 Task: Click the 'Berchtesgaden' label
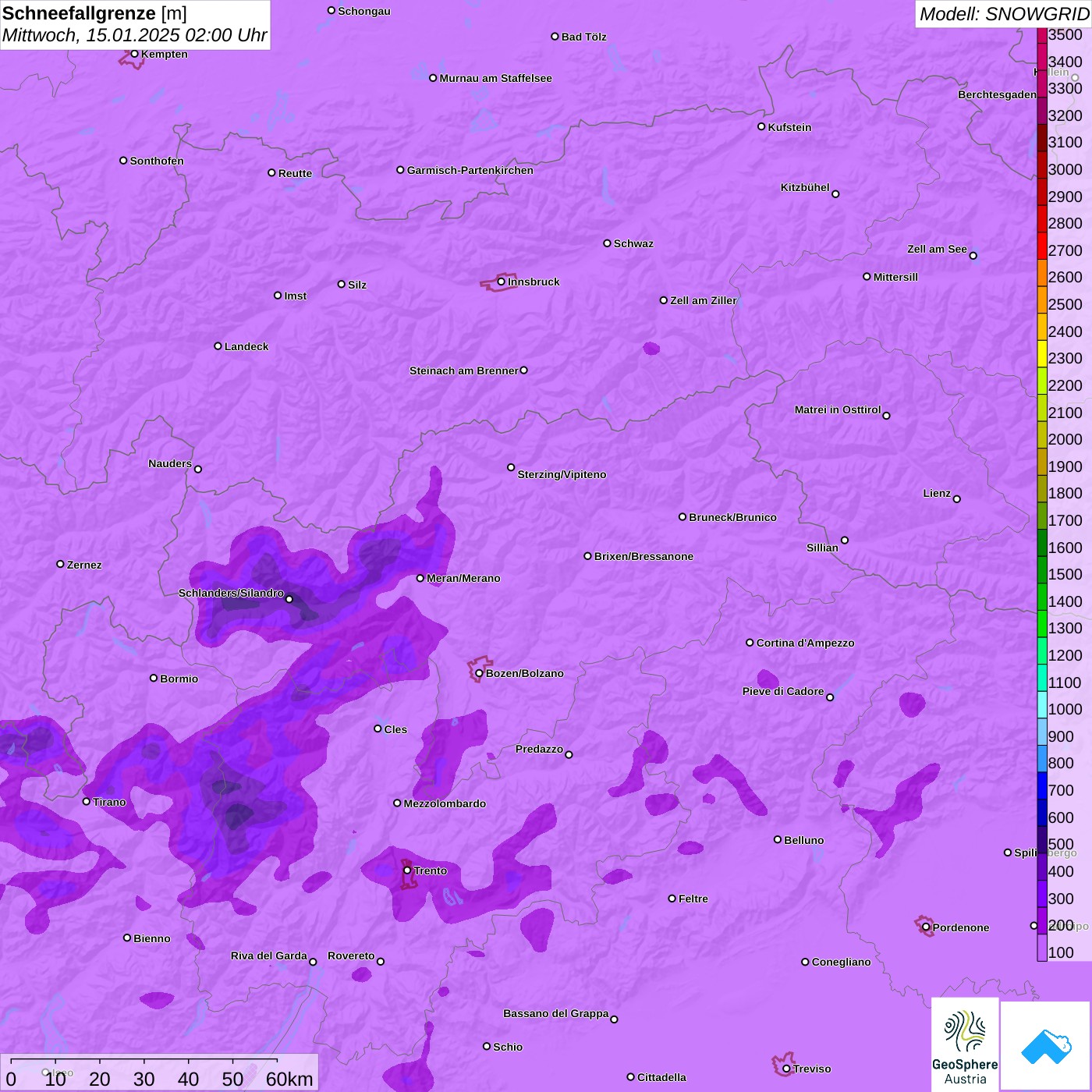(997, 94)
